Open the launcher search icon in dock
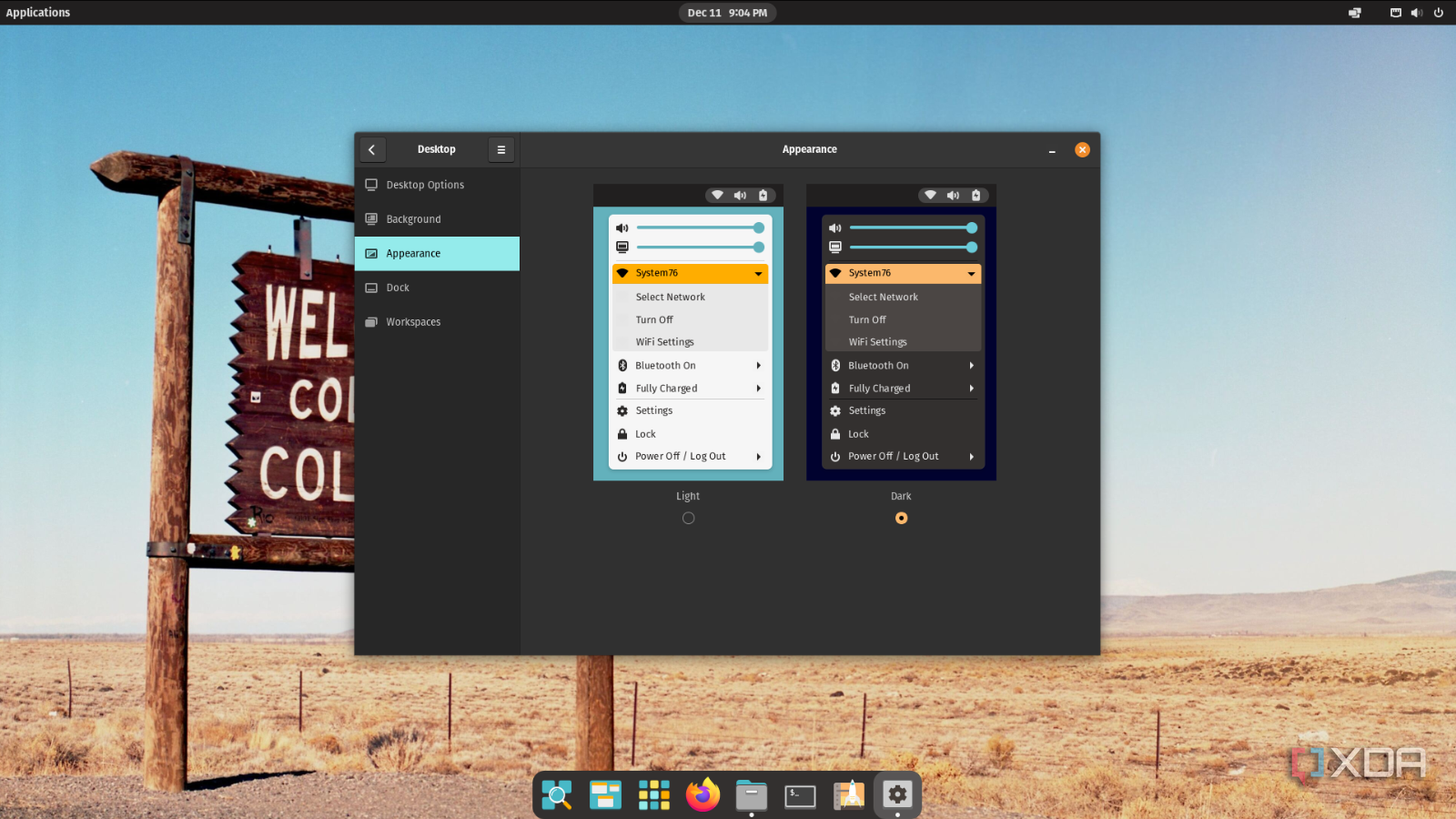Viewport: 1456px width, 819px height. pos(557,795)
